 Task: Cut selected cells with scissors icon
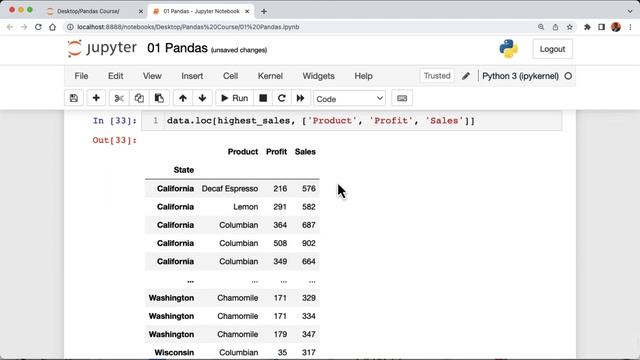pyautogui.click(x=119, y=98)
